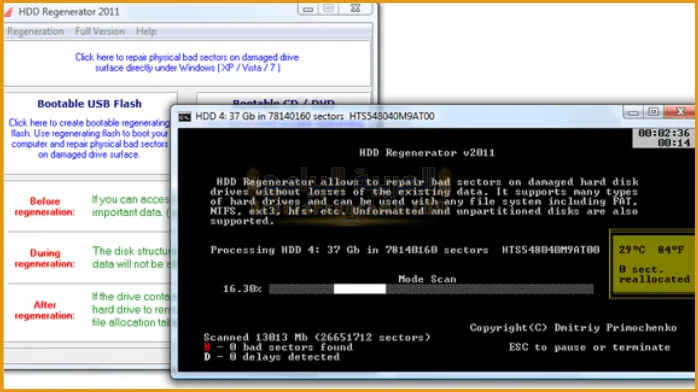Click the 29°C 84°F temperature reading

(x=651, y=250)
